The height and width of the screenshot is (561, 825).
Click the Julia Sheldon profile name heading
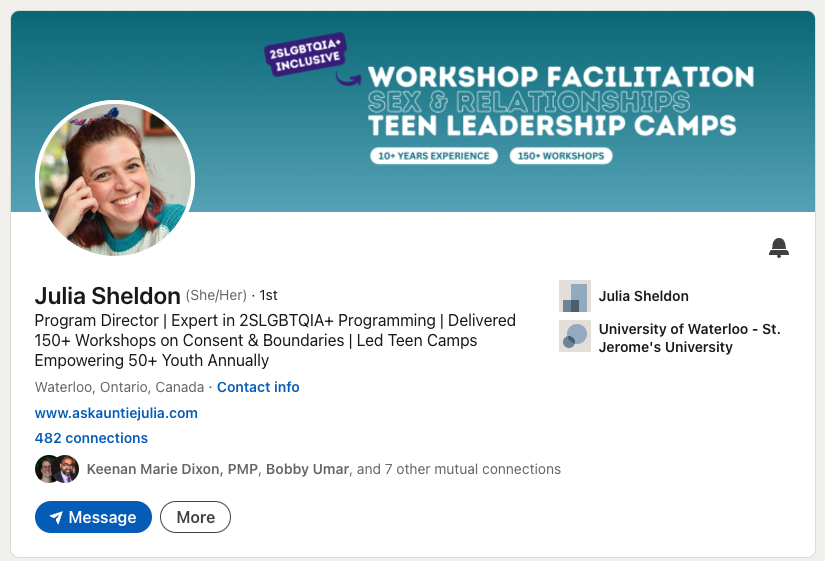click(107, 295)
